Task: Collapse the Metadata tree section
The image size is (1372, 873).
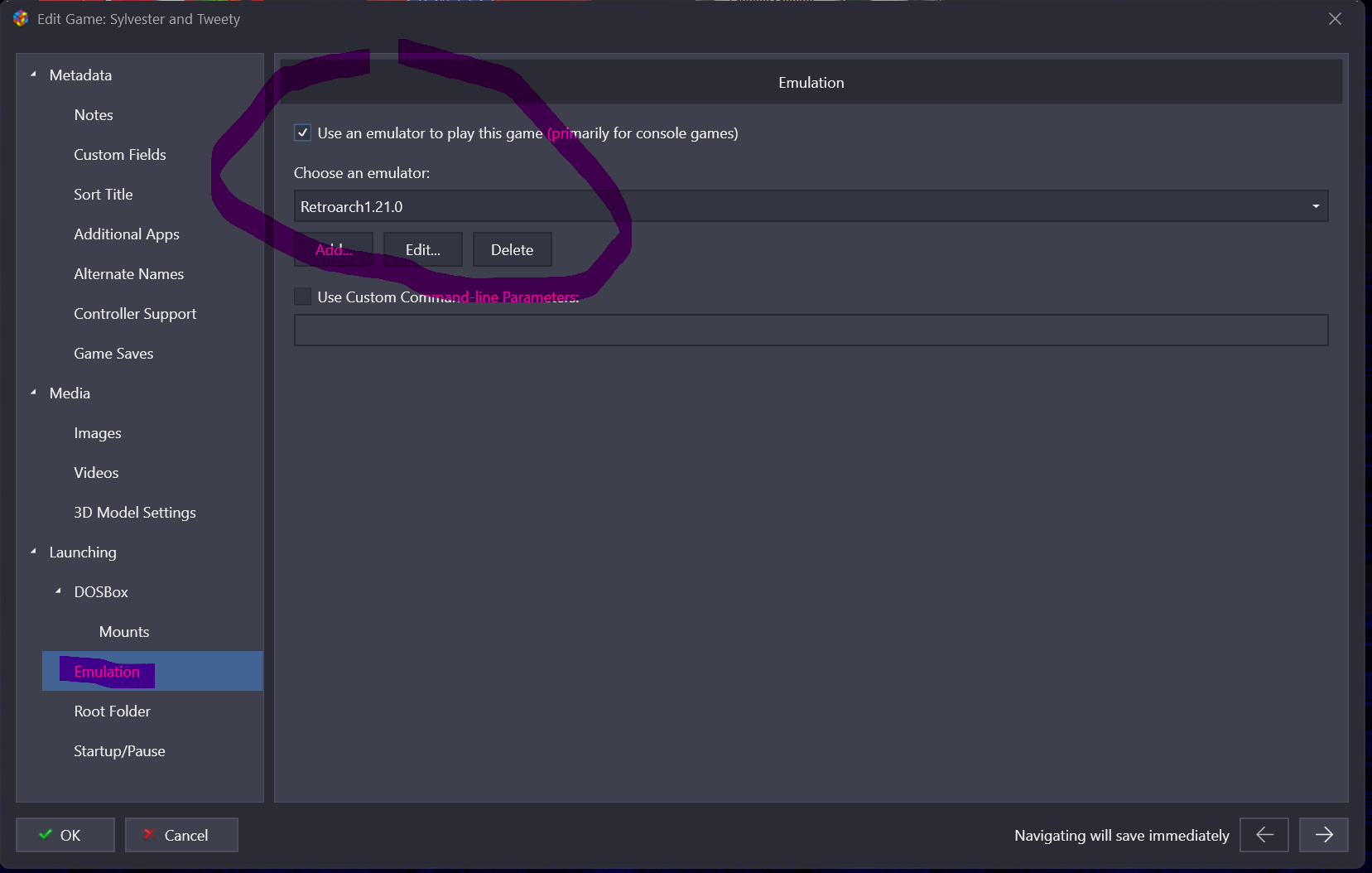Action: click(34, 75)
